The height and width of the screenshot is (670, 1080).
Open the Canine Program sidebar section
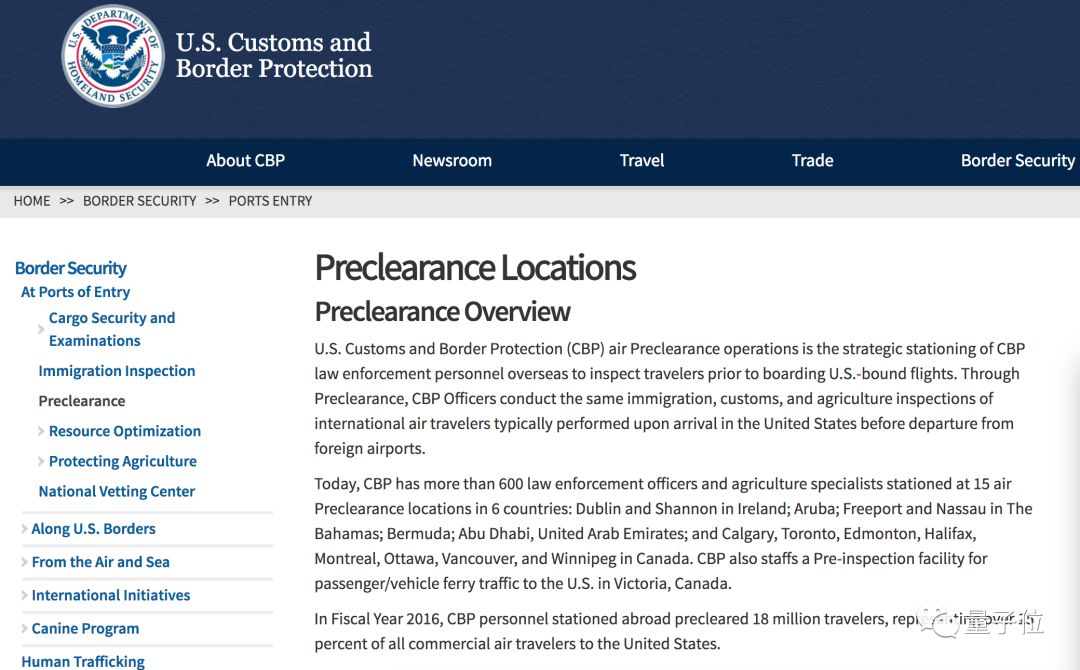(x=85, y=628)
